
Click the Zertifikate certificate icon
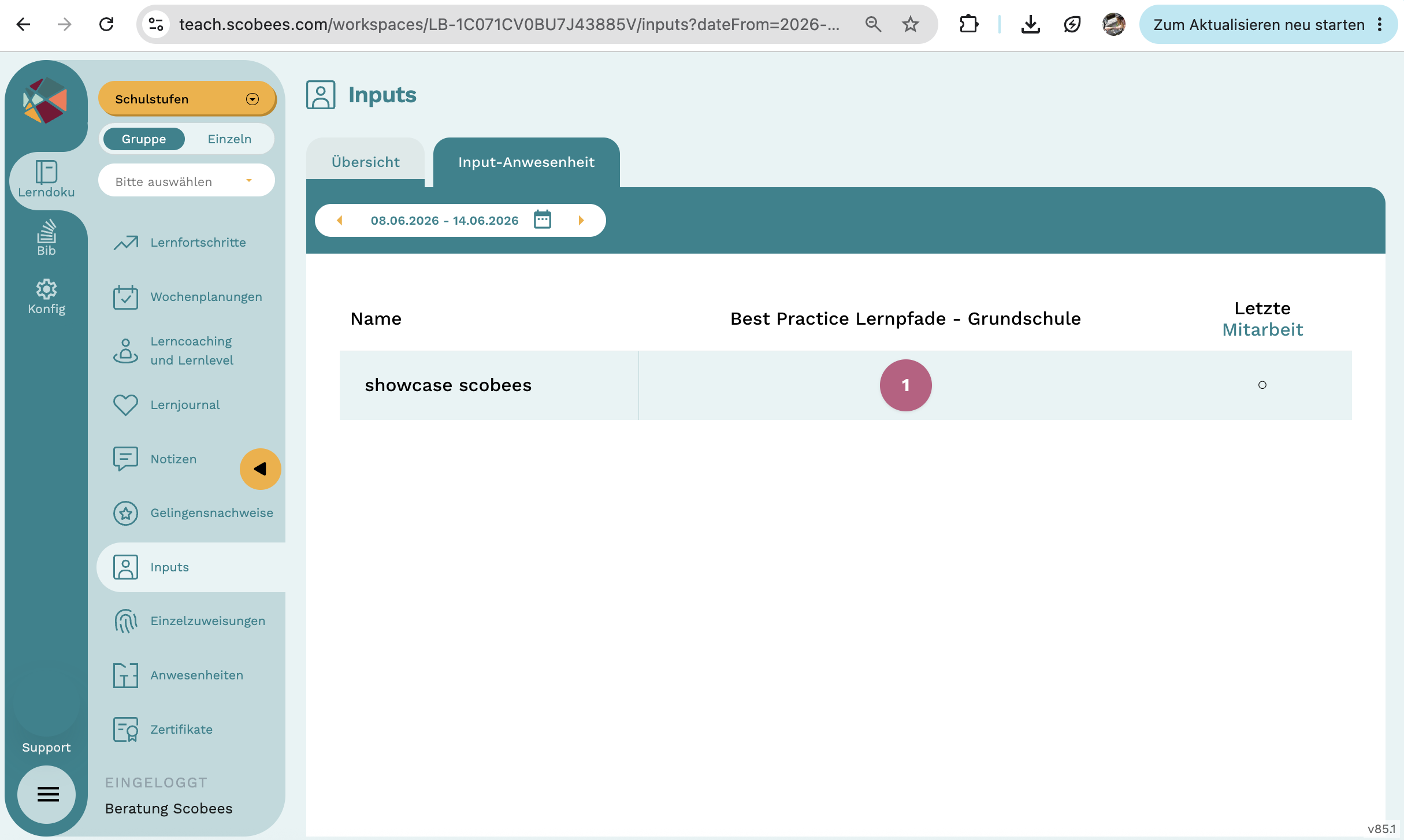125,730
